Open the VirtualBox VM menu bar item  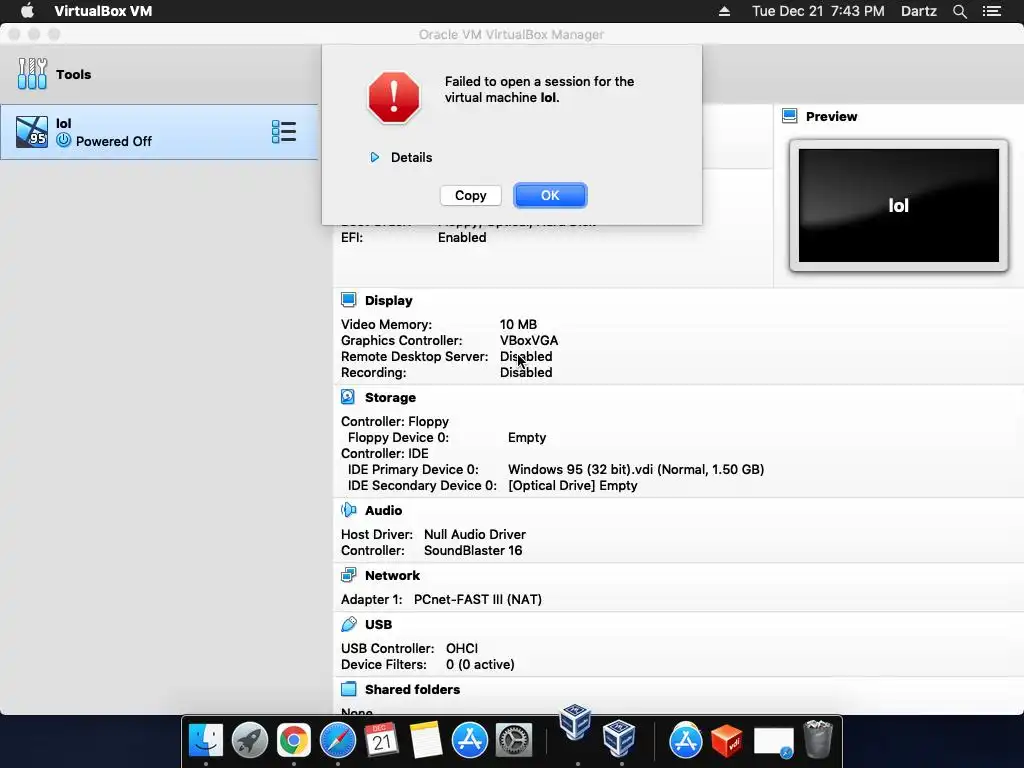(103, 11)
